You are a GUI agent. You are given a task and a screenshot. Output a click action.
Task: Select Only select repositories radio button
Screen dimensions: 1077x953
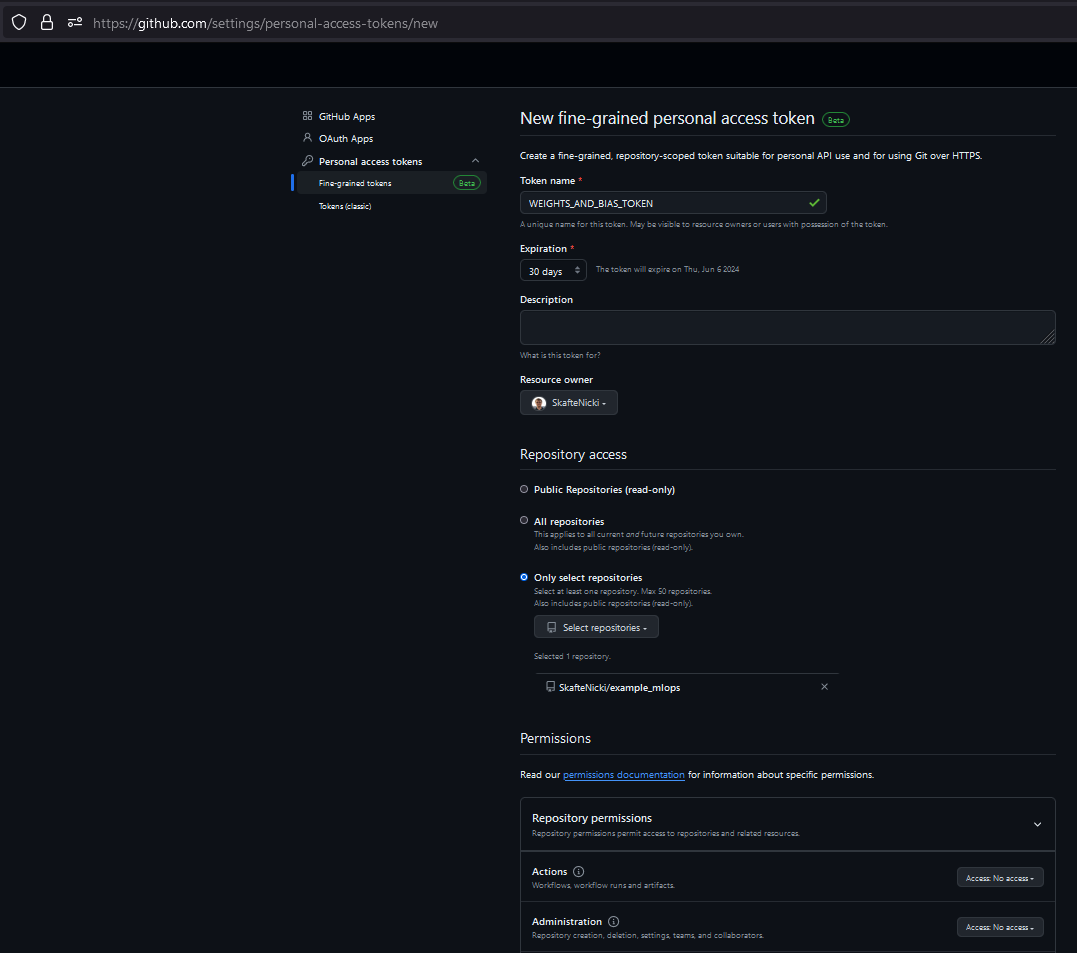pos(524,577)
